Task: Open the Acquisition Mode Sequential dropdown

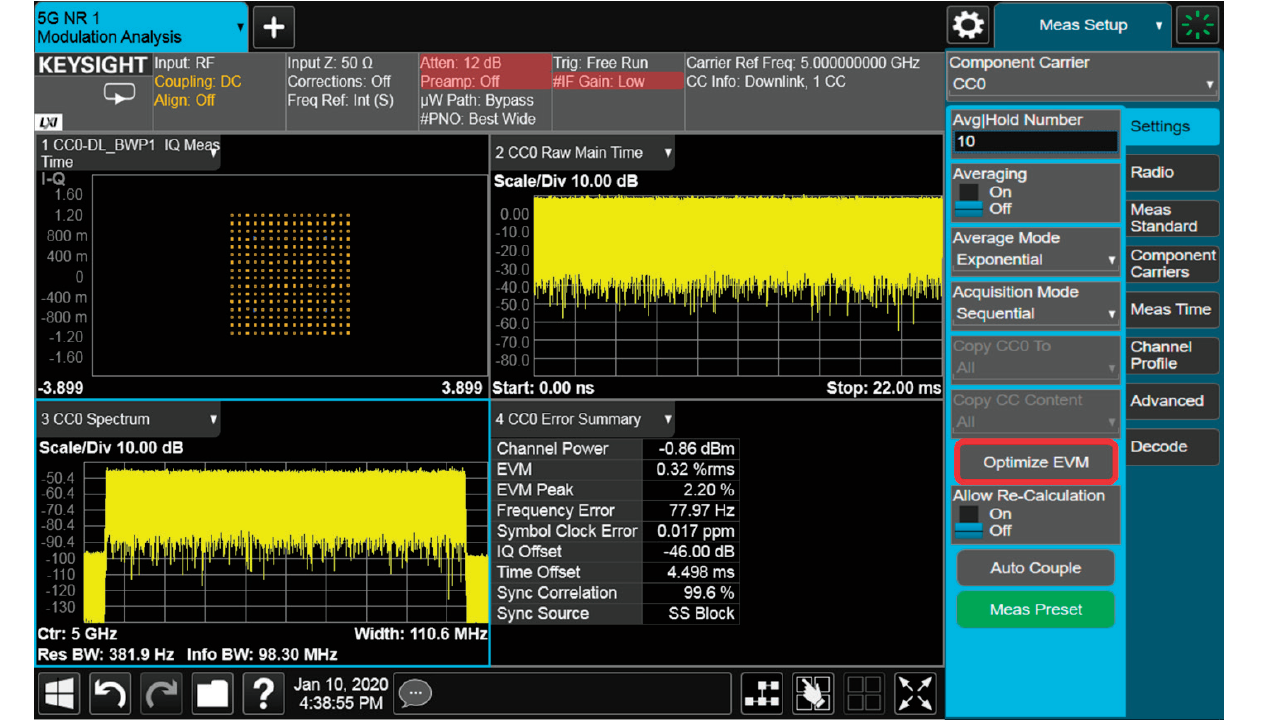Action: (1035, 314)
